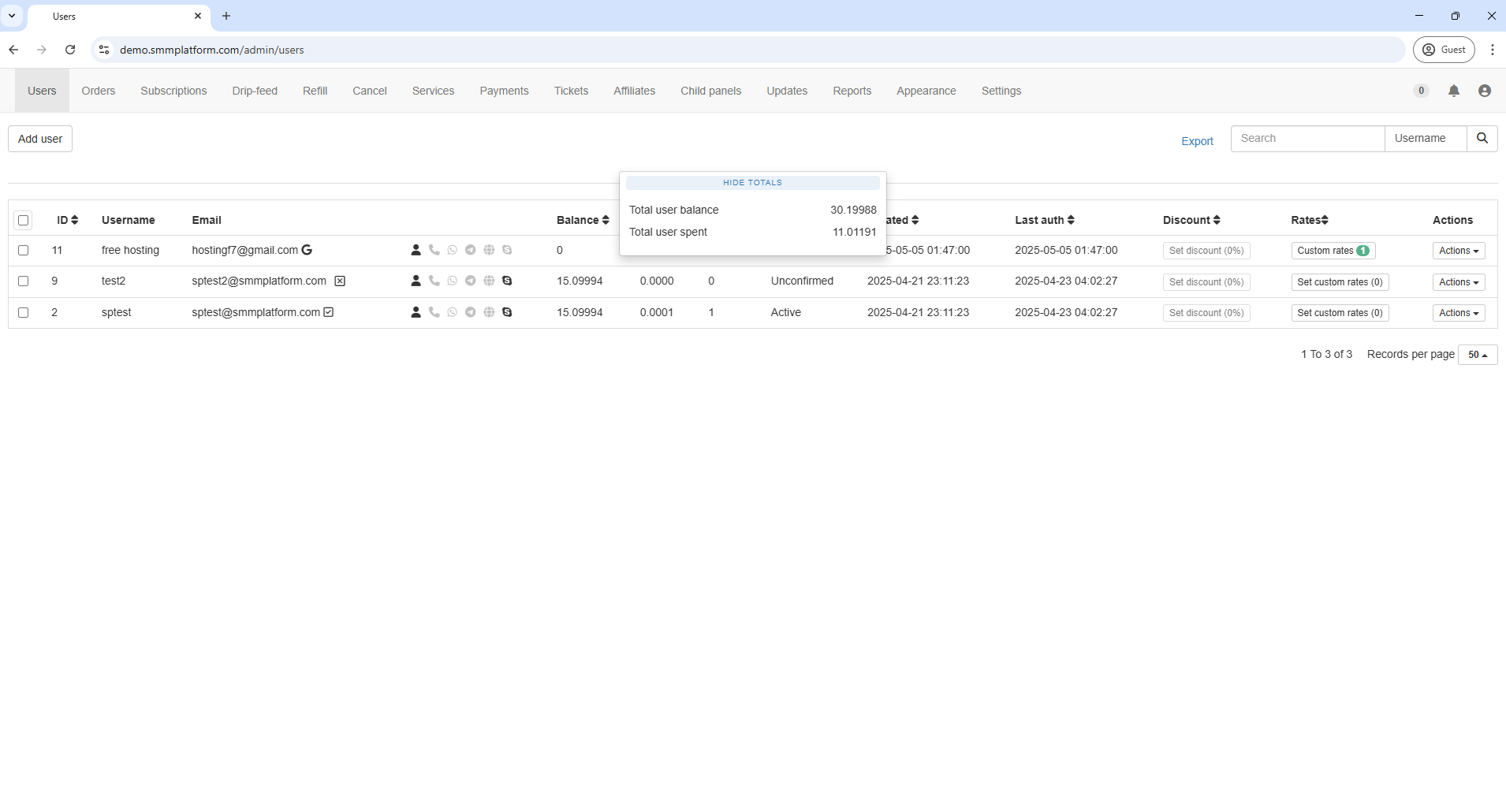Click unconfirmed email icon next to sptest2

(x=340, y=281)
